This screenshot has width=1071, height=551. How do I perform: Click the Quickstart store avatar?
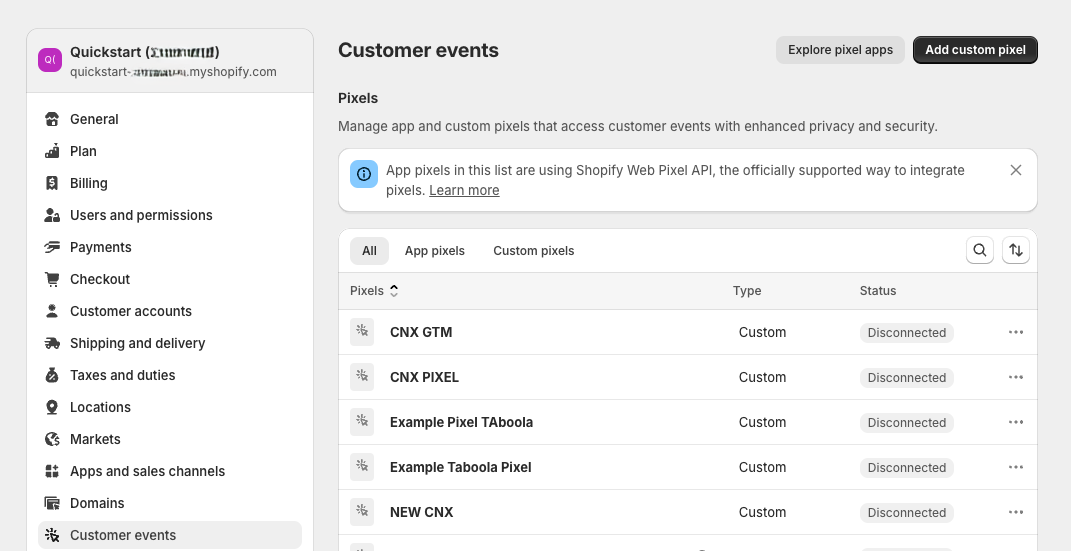(50, 60)
